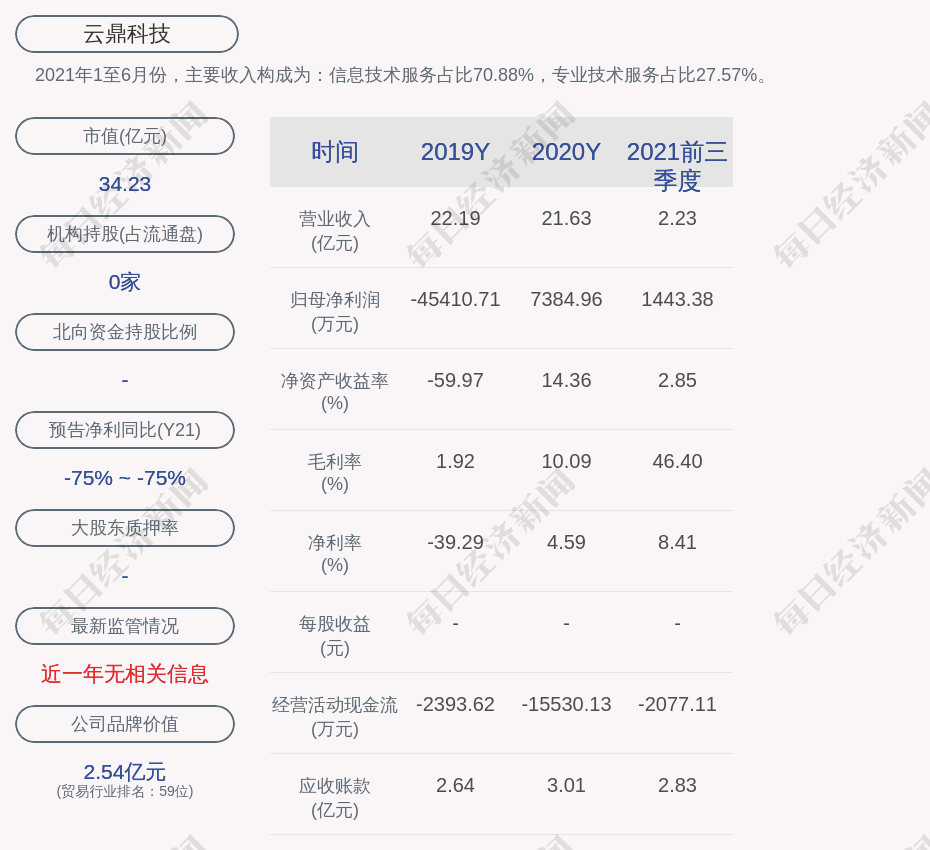Select the 经营活动现金流(万元) row label

pyautogui.click(x=334, y=716)
